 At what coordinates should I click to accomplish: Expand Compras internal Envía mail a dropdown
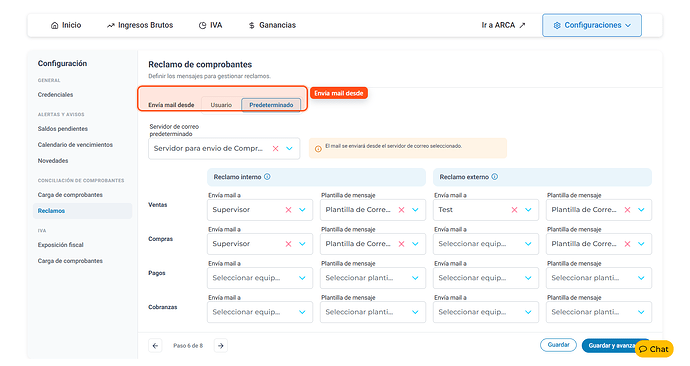pos(302,244)
